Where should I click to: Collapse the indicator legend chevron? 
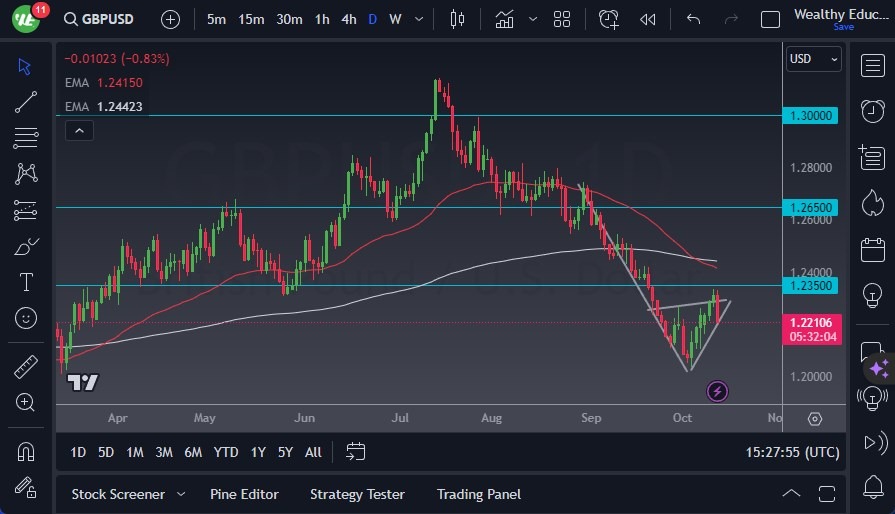pos(78,130)
